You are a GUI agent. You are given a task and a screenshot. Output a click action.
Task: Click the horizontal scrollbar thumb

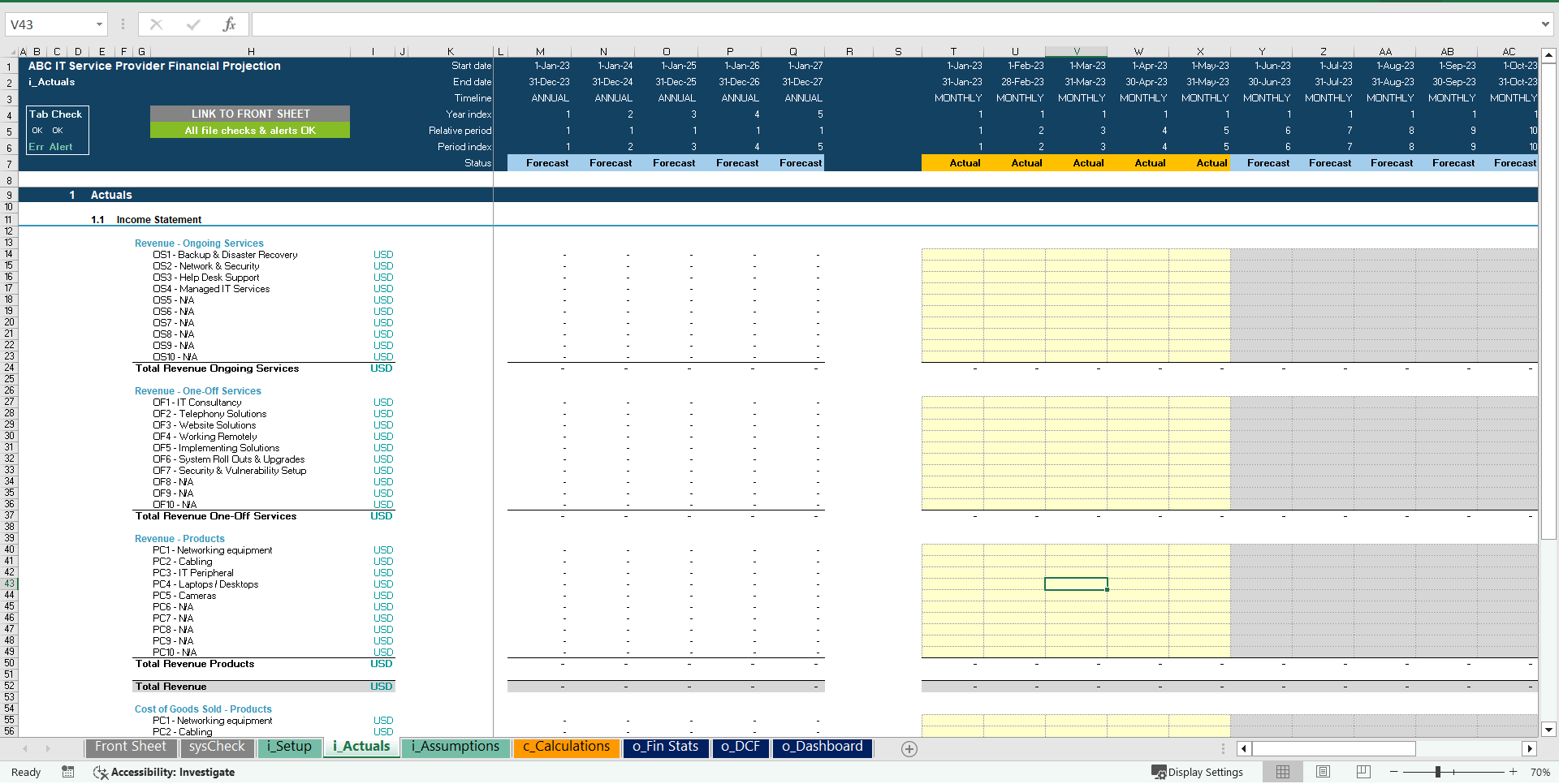1333,748
